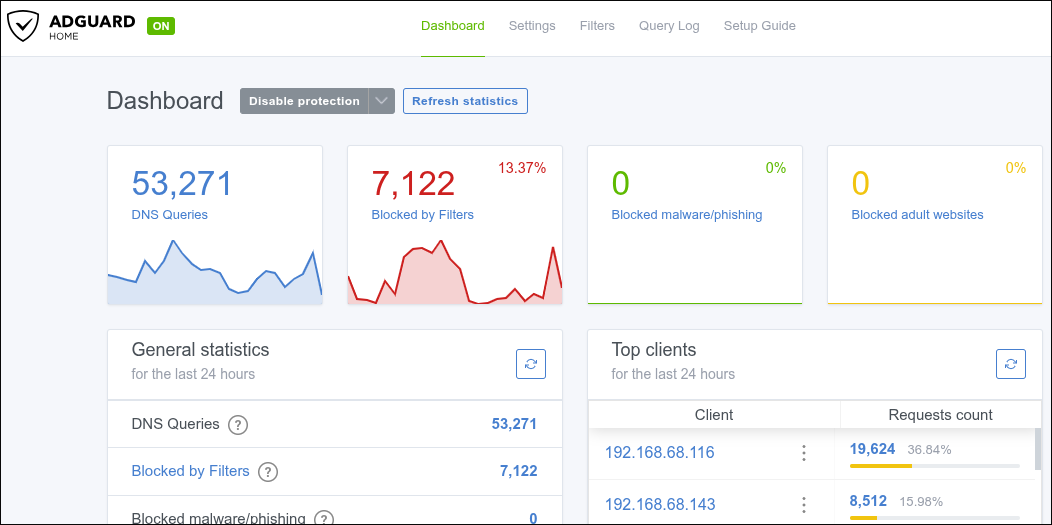The height and width of the screenshot is (525, 1052).
Task: Click the 7,122 value in General statistics
Action: click(519, 471)
